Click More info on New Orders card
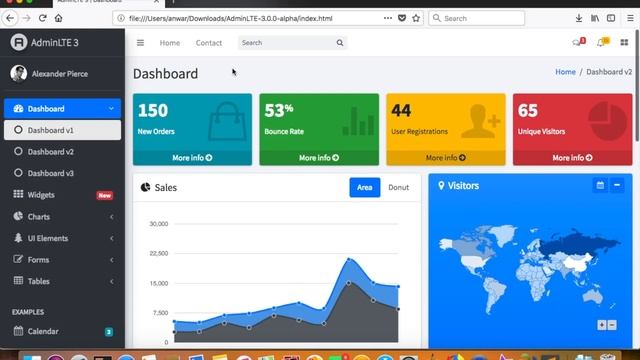The height and width of the screenshot is (360, 640). coord(192,158)
